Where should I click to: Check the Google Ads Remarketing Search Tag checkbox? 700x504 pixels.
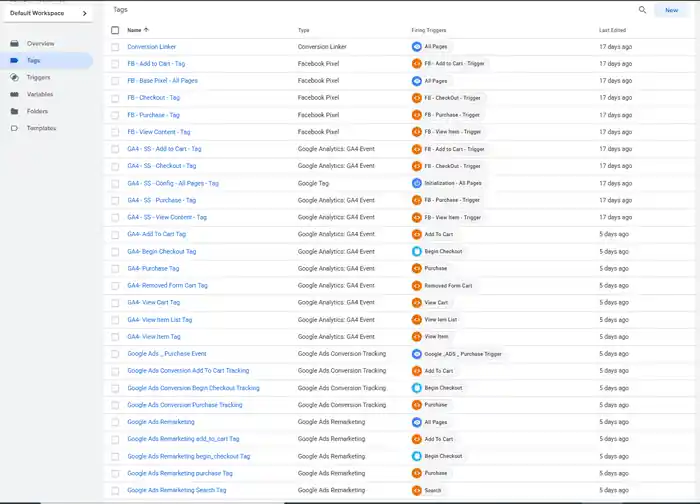pyautogui.click(x=115, y=491)
